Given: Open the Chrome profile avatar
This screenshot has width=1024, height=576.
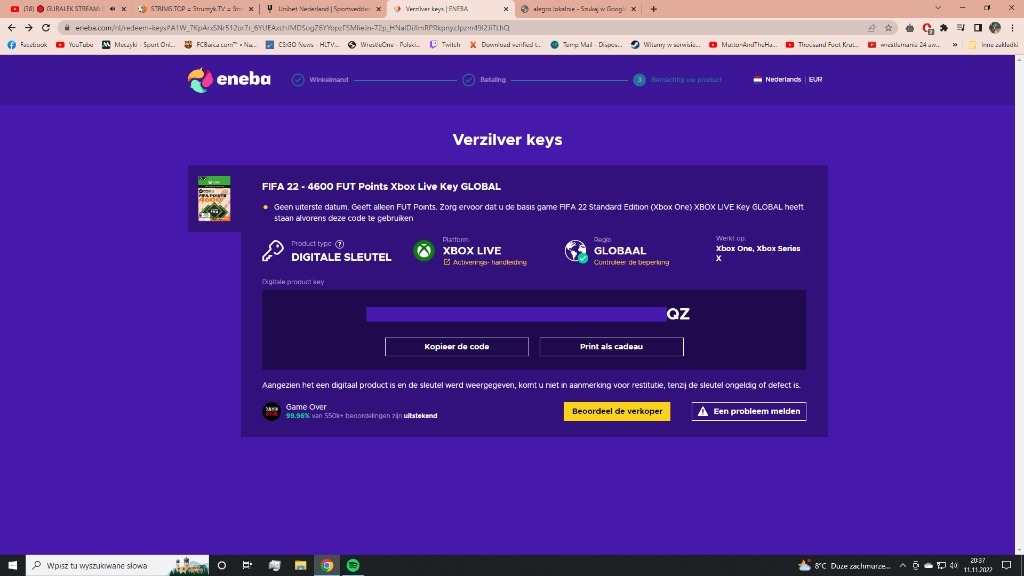Looking at the screenshot, I should (x=995, y=28).
